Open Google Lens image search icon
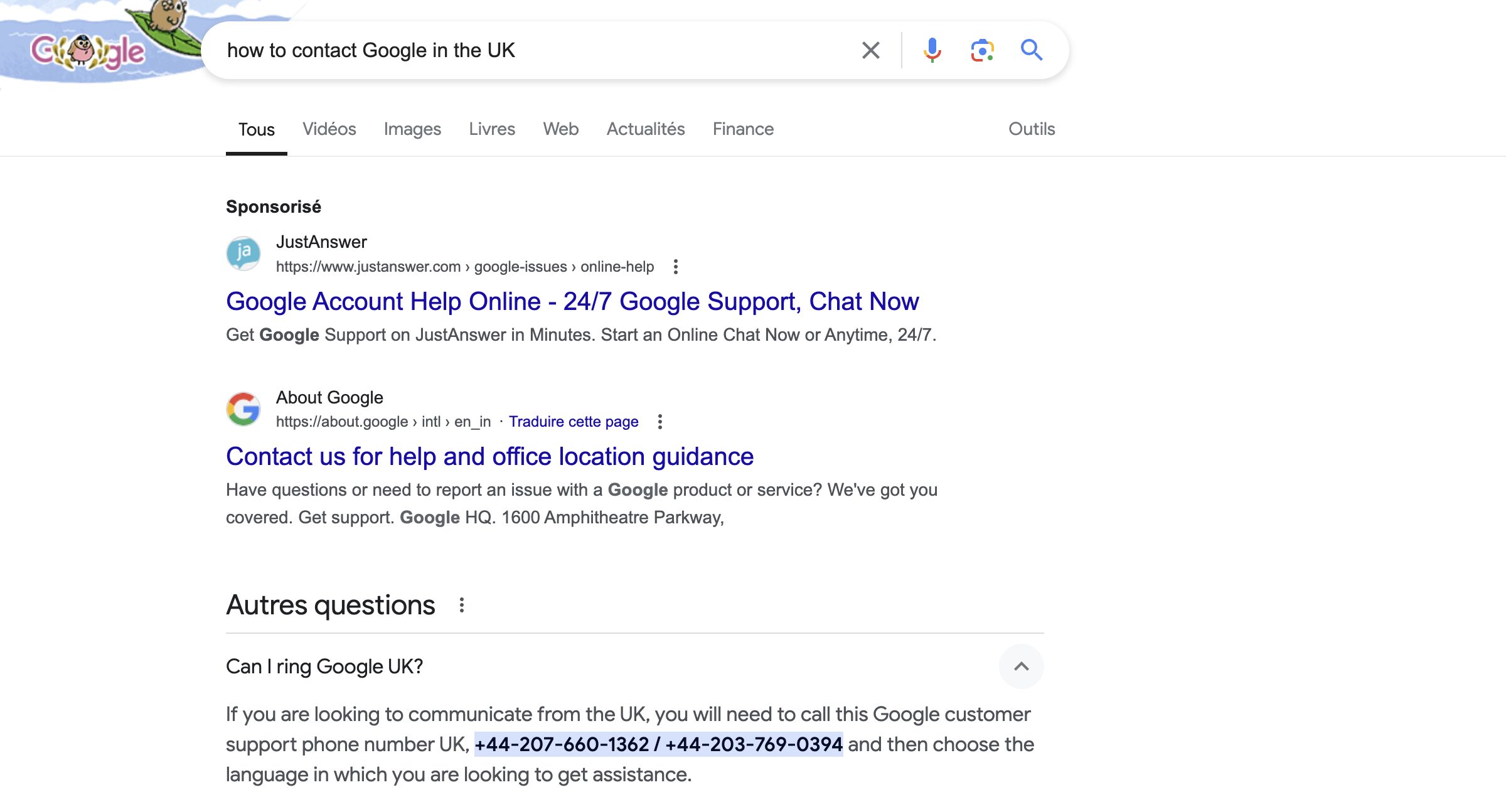This screenshot has height=812, width=1506. [x=982, y=50]
